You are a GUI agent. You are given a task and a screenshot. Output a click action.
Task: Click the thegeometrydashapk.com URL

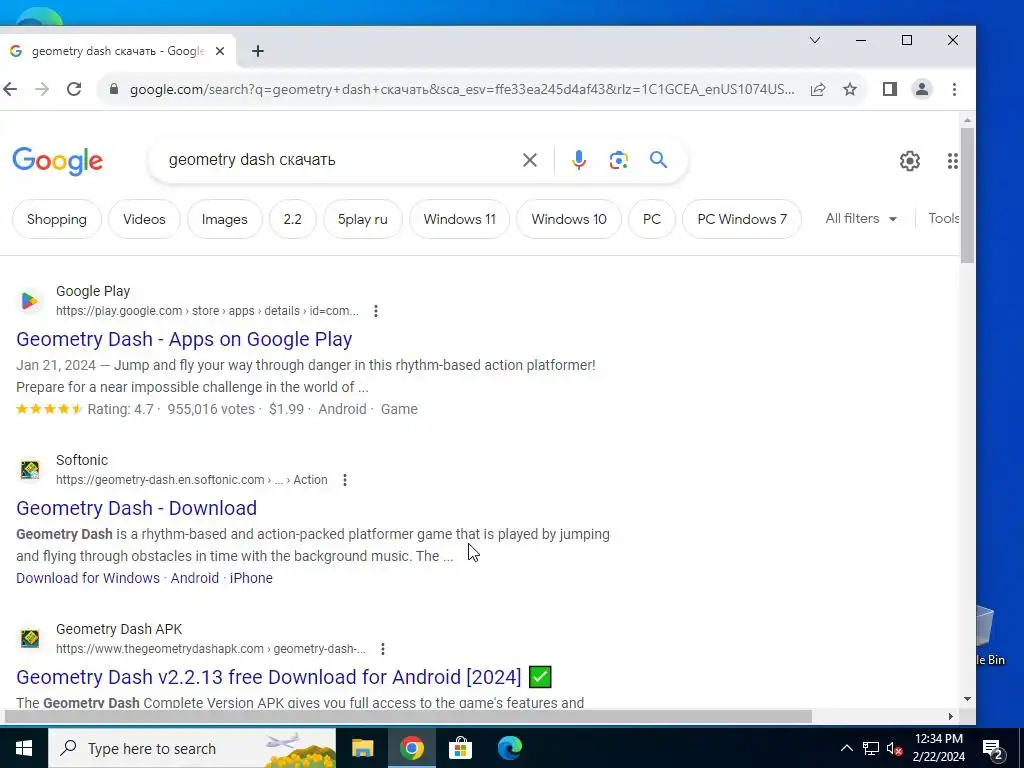point(210,649)
